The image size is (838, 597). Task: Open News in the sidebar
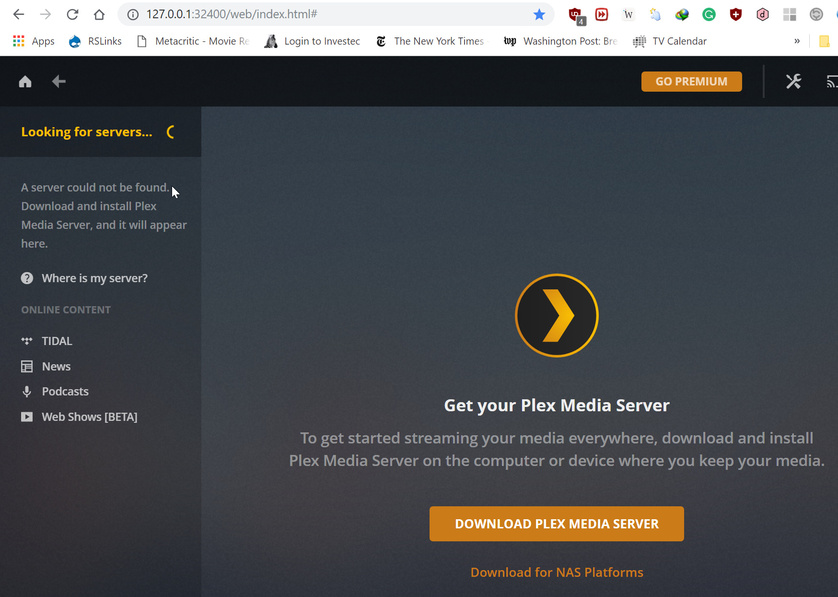[56, 366]
